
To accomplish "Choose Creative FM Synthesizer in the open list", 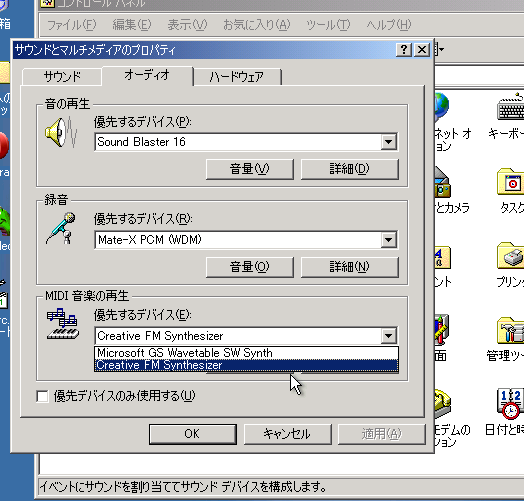I will point(246,365).
